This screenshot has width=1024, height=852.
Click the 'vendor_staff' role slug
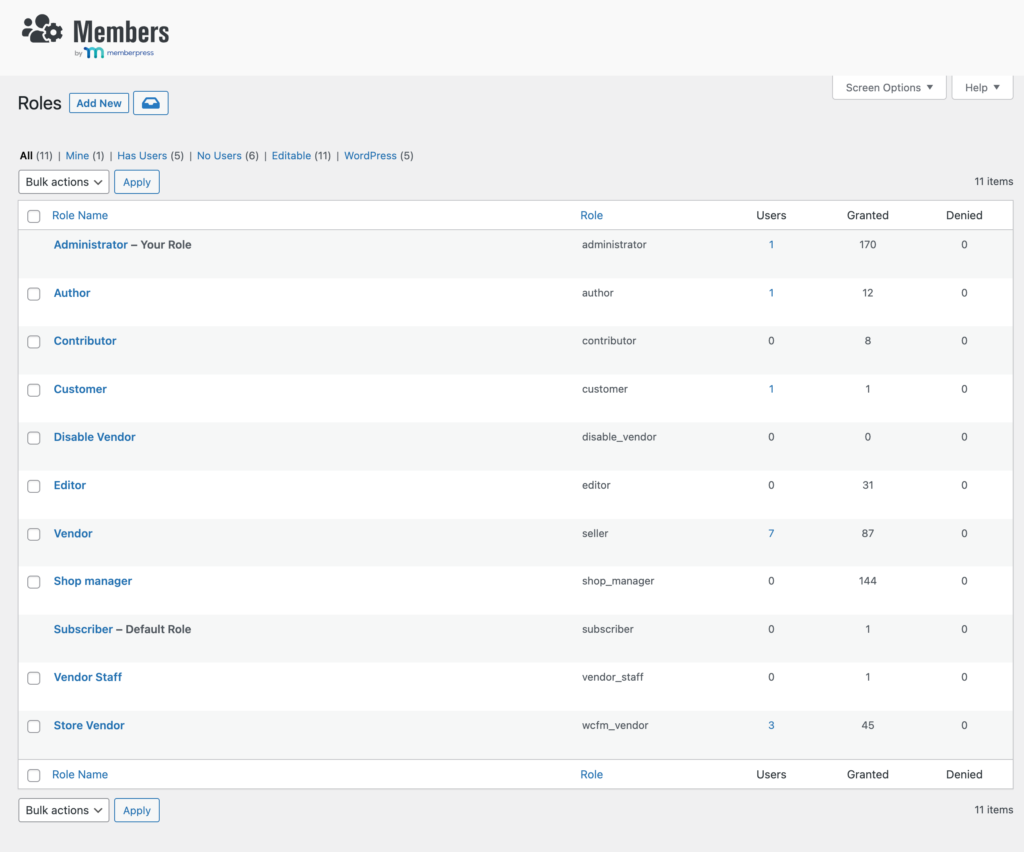[613, 678]
